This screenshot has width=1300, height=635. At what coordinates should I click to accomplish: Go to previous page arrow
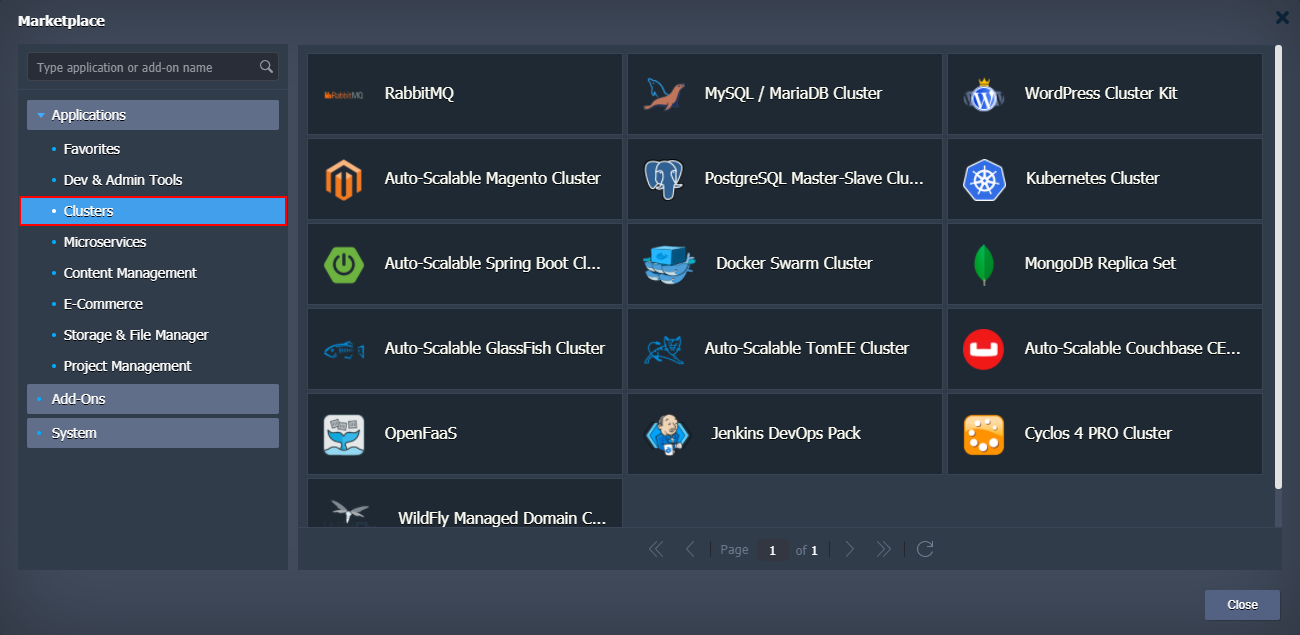pyautogui.click(x=689, y=549)
